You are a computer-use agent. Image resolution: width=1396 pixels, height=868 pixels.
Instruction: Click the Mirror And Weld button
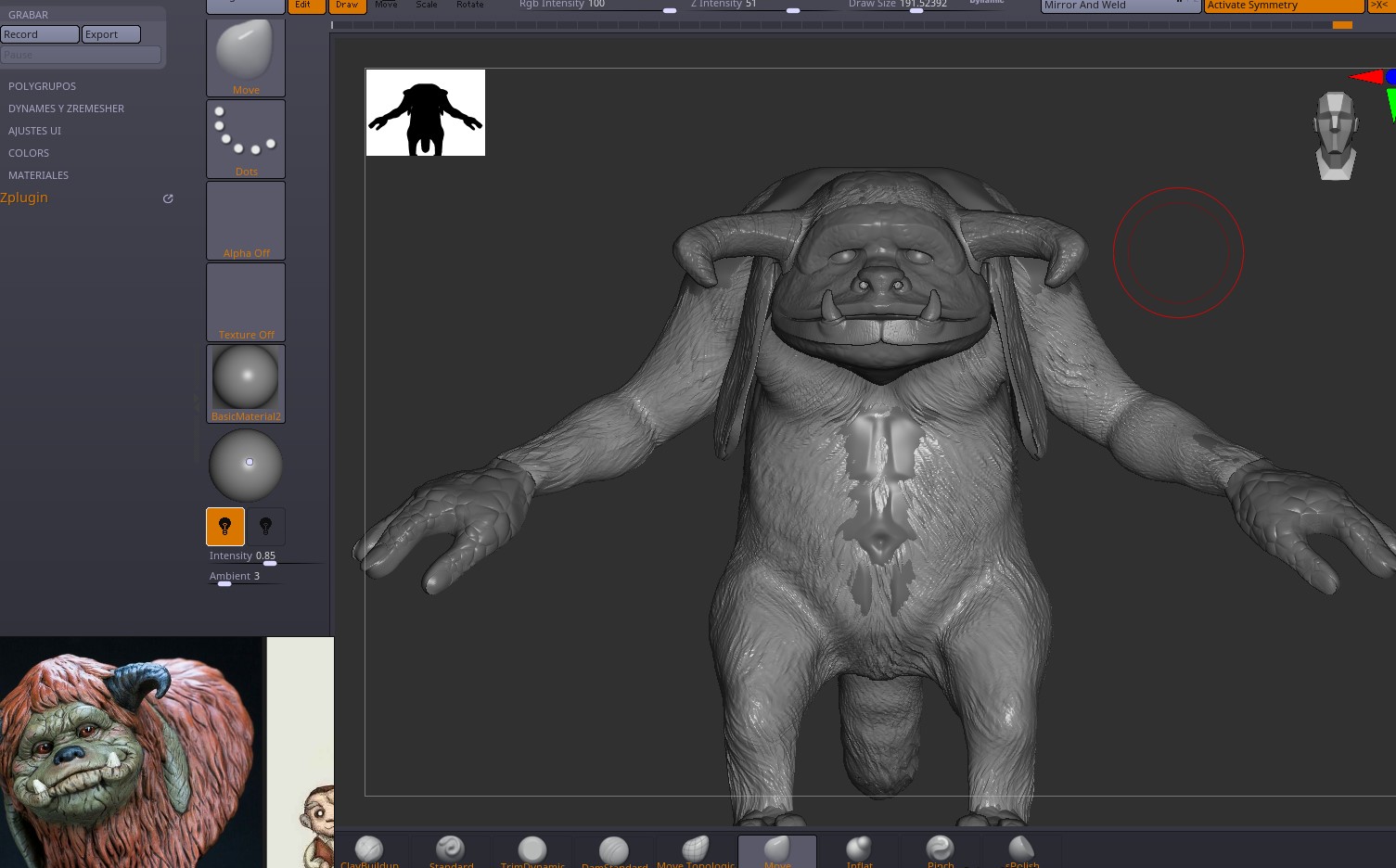coord(1121,6)
